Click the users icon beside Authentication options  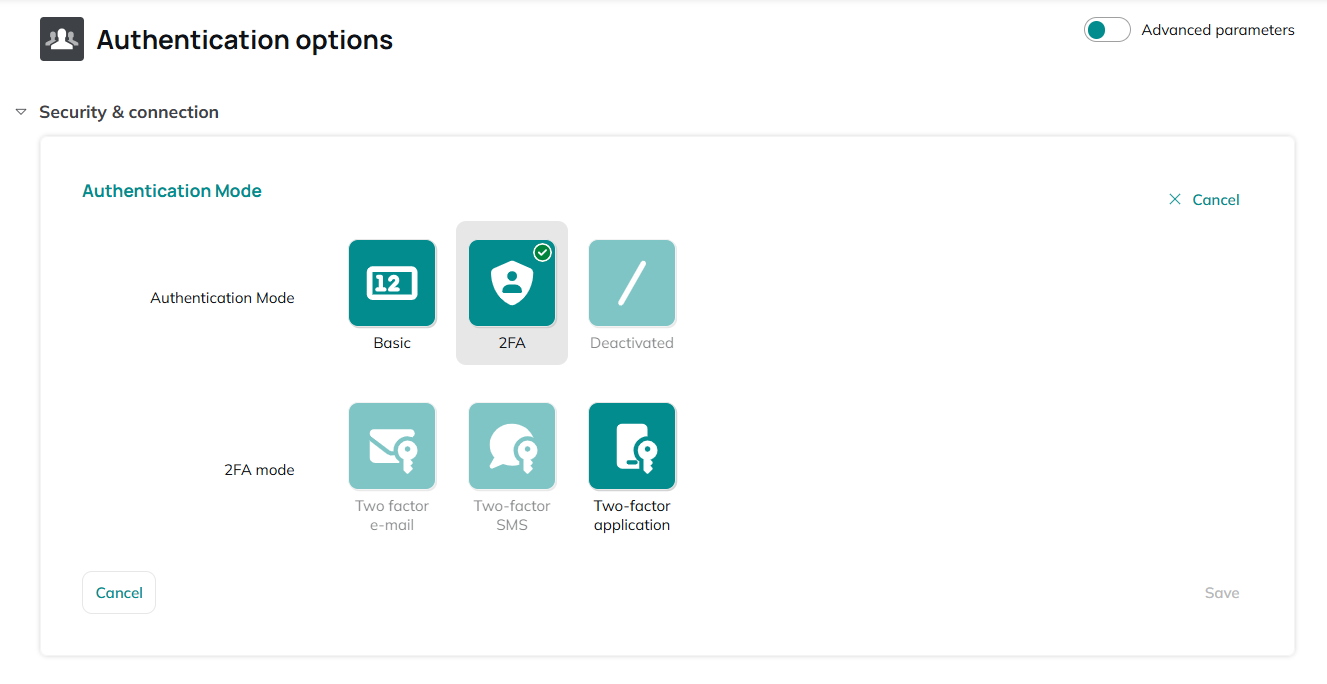[62, 39]
